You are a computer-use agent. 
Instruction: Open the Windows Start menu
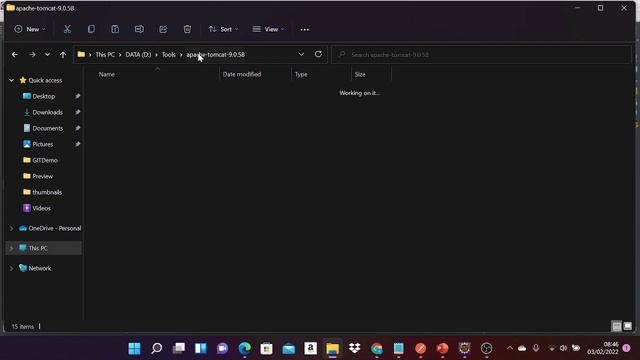134,348
